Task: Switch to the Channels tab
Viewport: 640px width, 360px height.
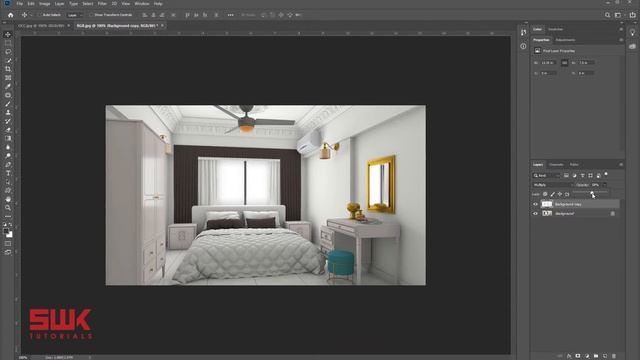Action: coord(556,164)
